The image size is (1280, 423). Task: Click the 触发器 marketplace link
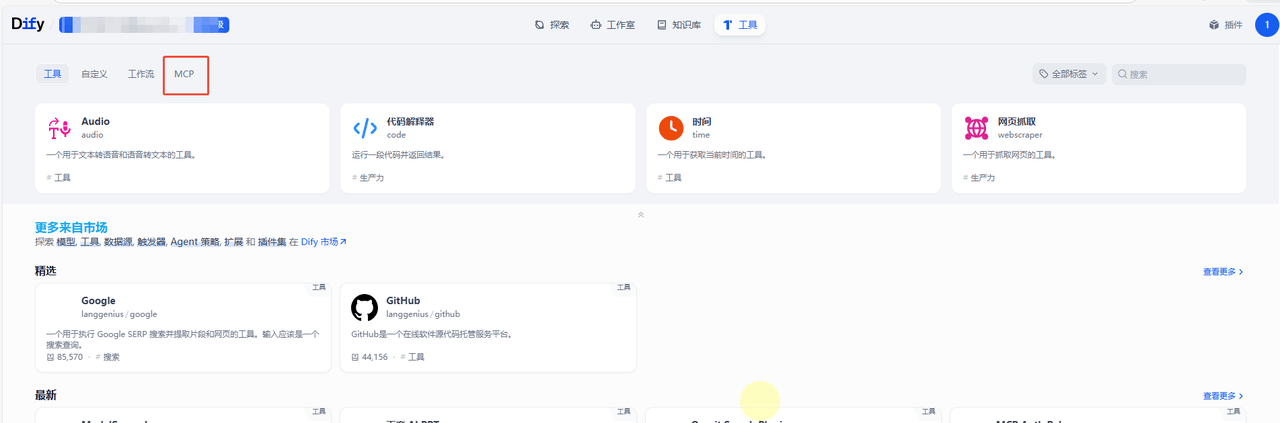[x=151, y=242]
